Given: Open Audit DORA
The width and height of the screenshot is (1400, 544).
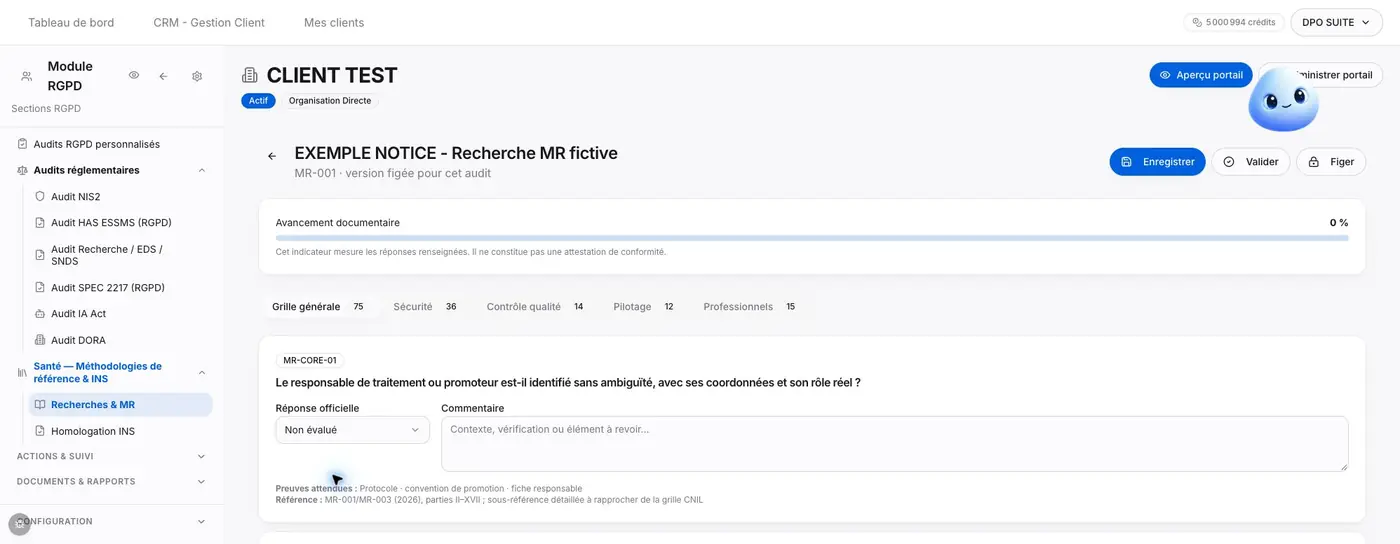Looking at the screenshot, I should coord(120,340).
